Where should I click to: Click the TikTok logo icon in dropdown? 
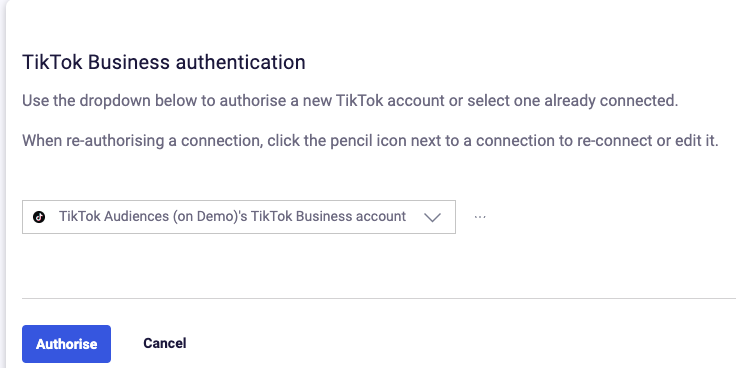point(39,217)
